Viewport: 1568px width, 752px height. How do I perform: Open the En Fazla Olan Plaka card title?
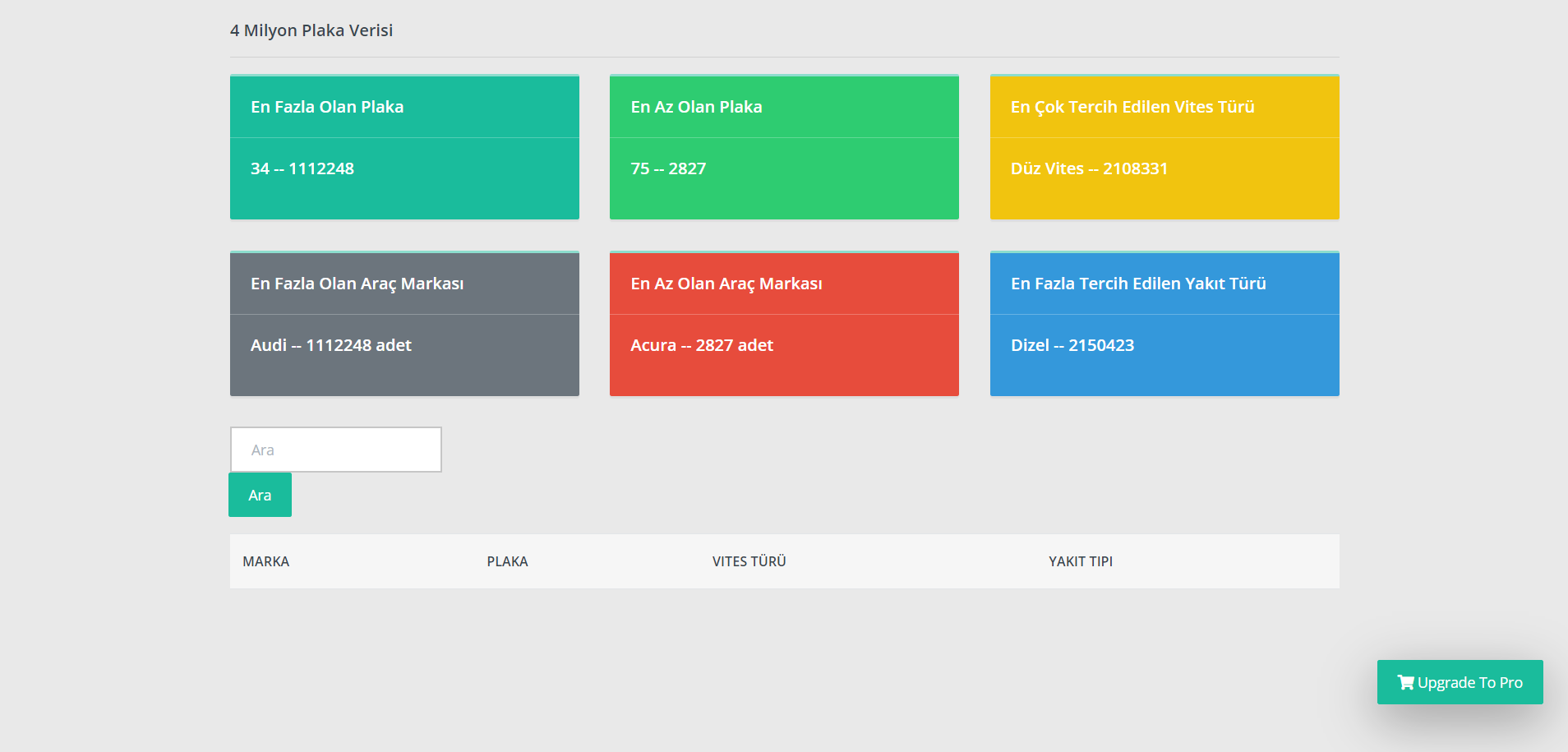pyautogui.click(x=327, y=107)
